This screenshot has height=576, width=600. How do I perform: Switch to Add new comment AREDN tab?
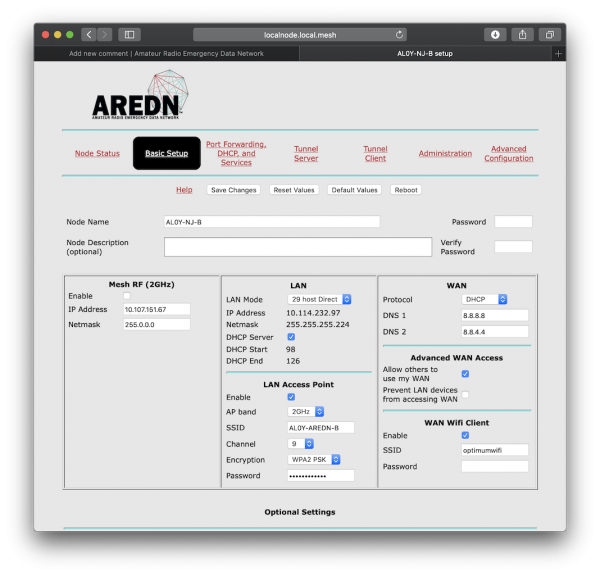166,54
